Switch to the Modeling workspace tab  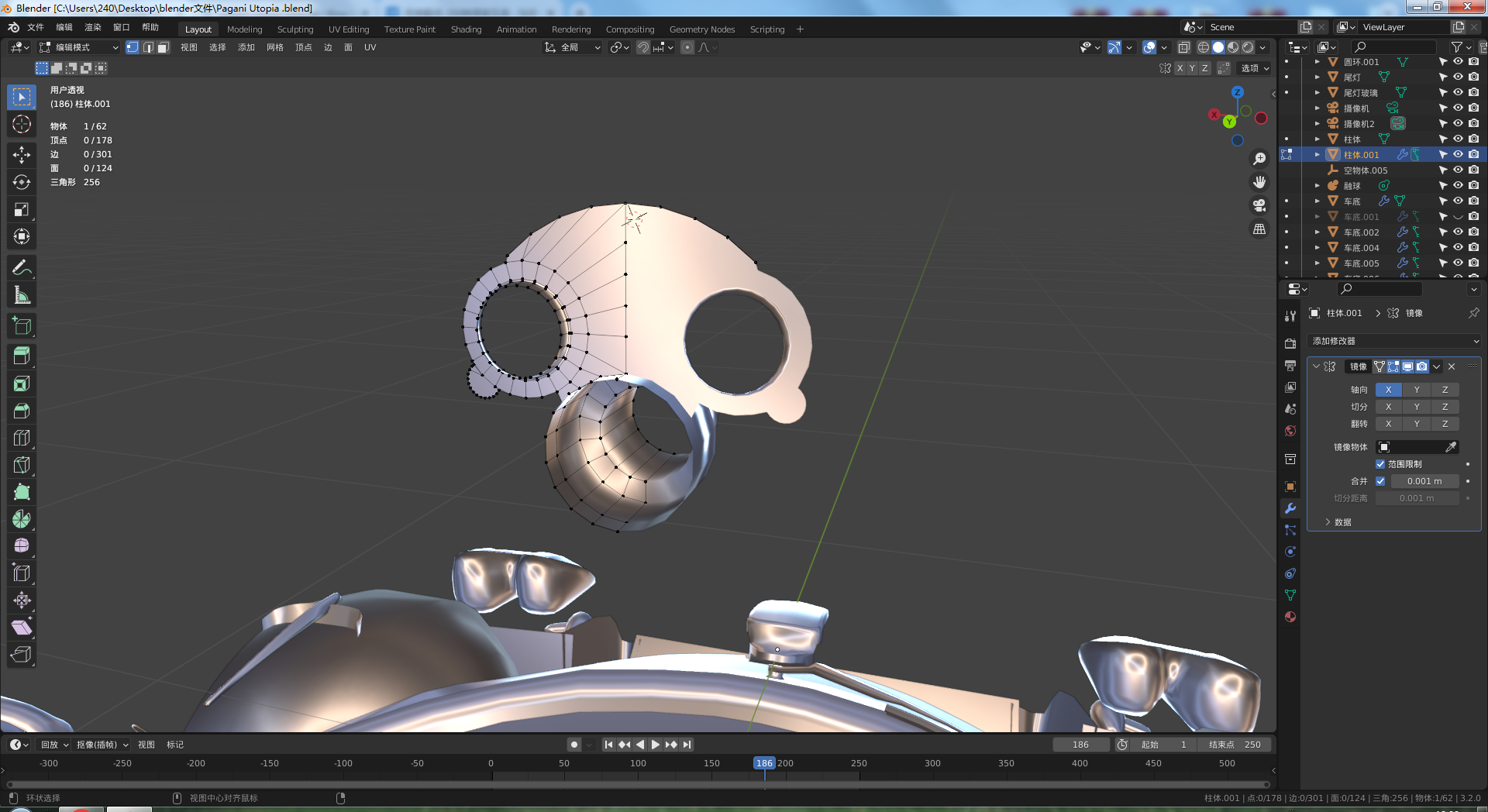pyautogui.click(x=245, y=29)
